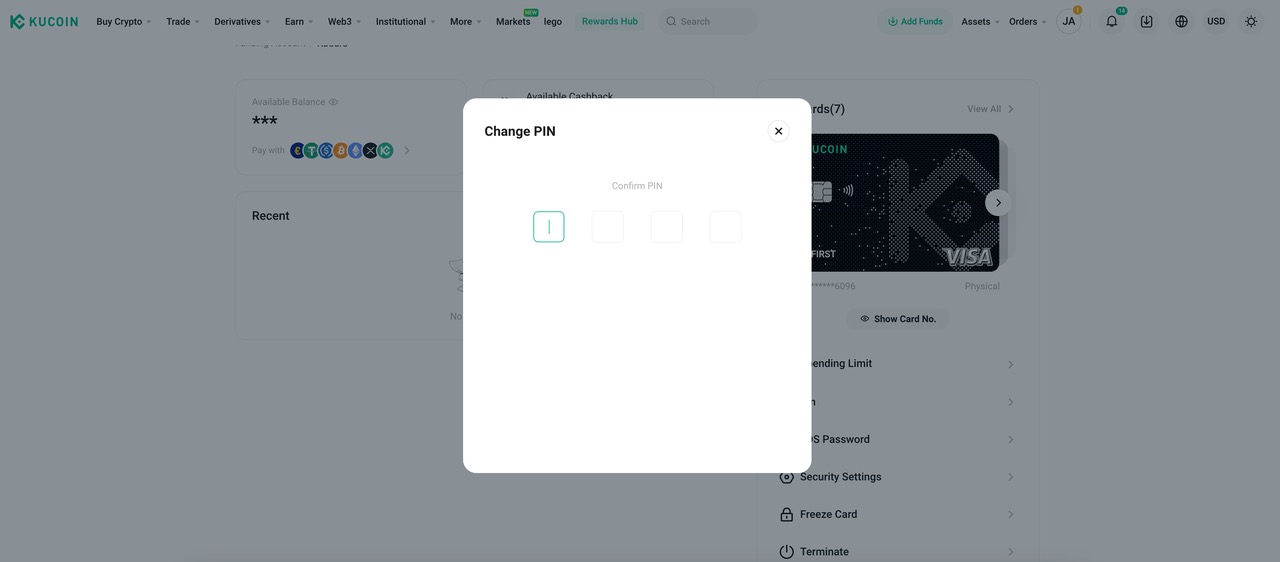
Task: Open the notifications bell icon
Action: 1111,21
